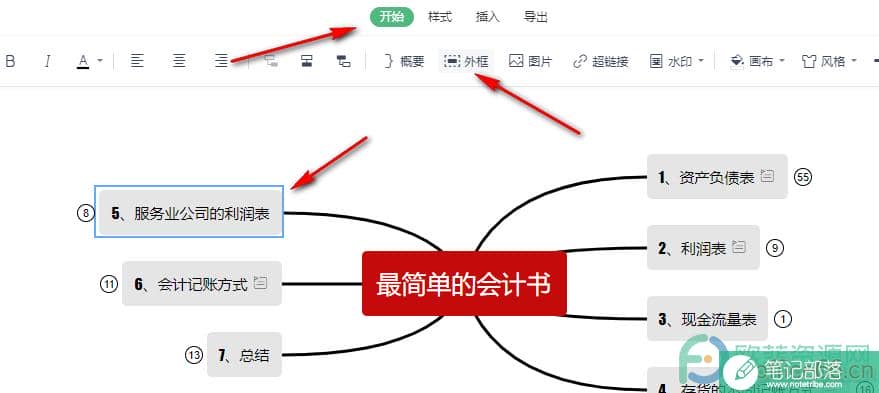Align text right
This screenshot has height=393, width=879.
pos(221,61)
